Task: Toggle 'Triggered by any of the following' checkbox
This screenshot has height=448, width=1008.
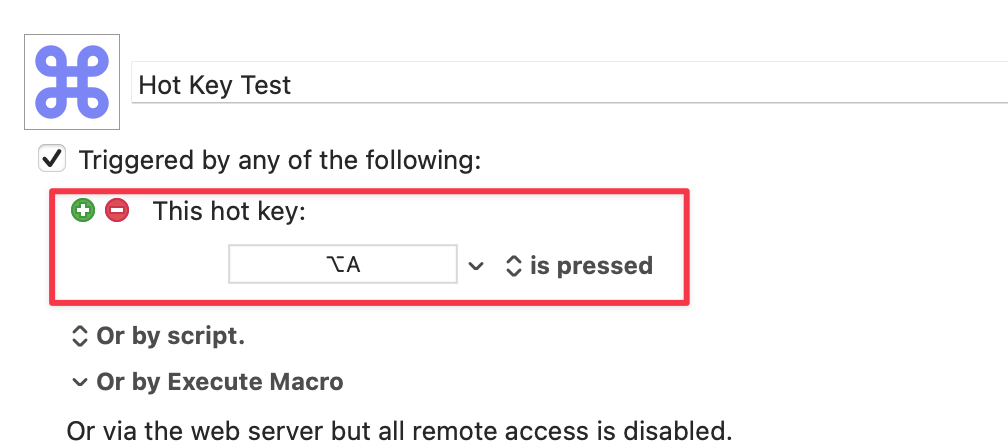Action: tap(51, 159)
